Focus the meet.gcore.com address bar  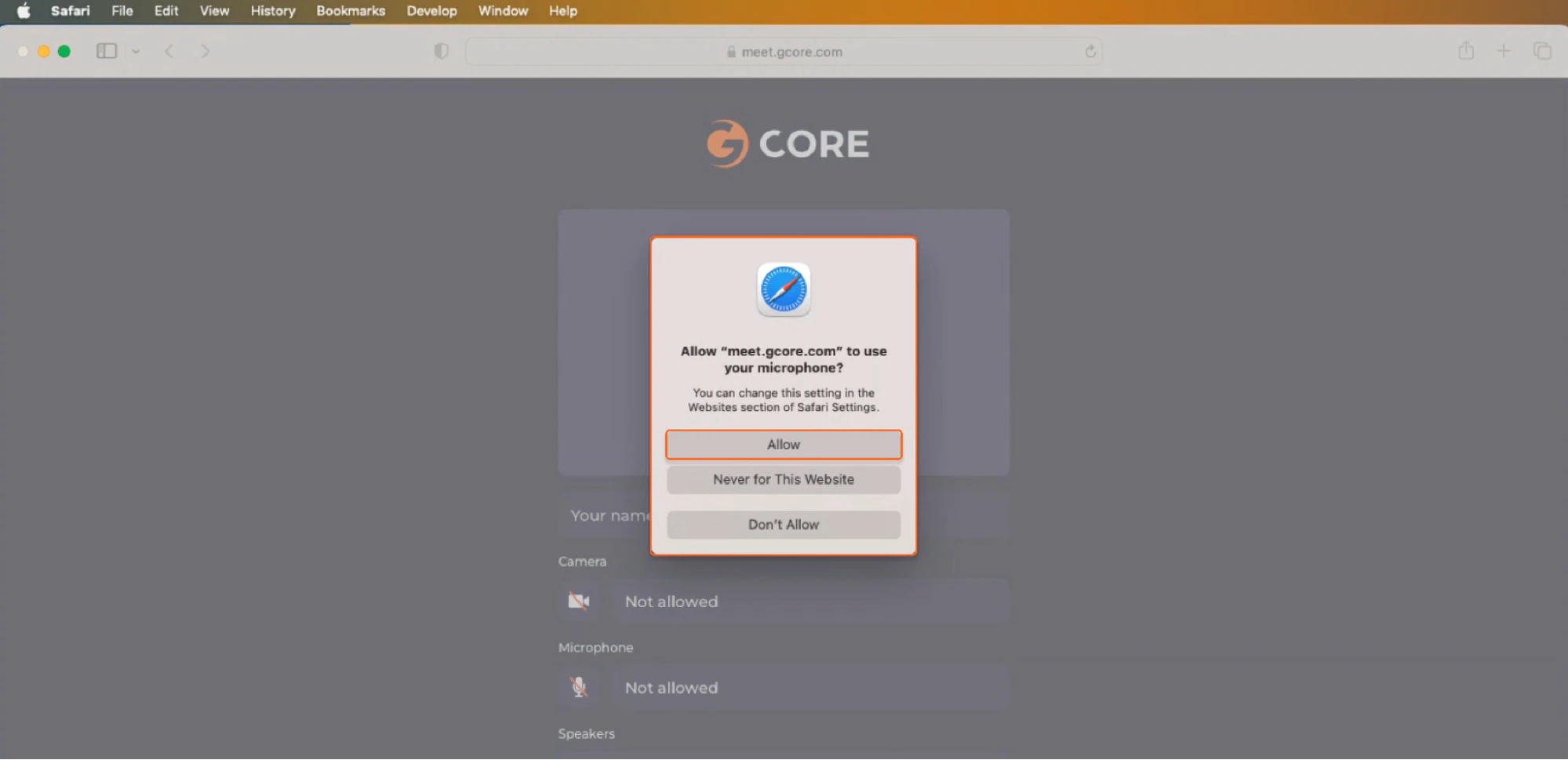[784, 52]
